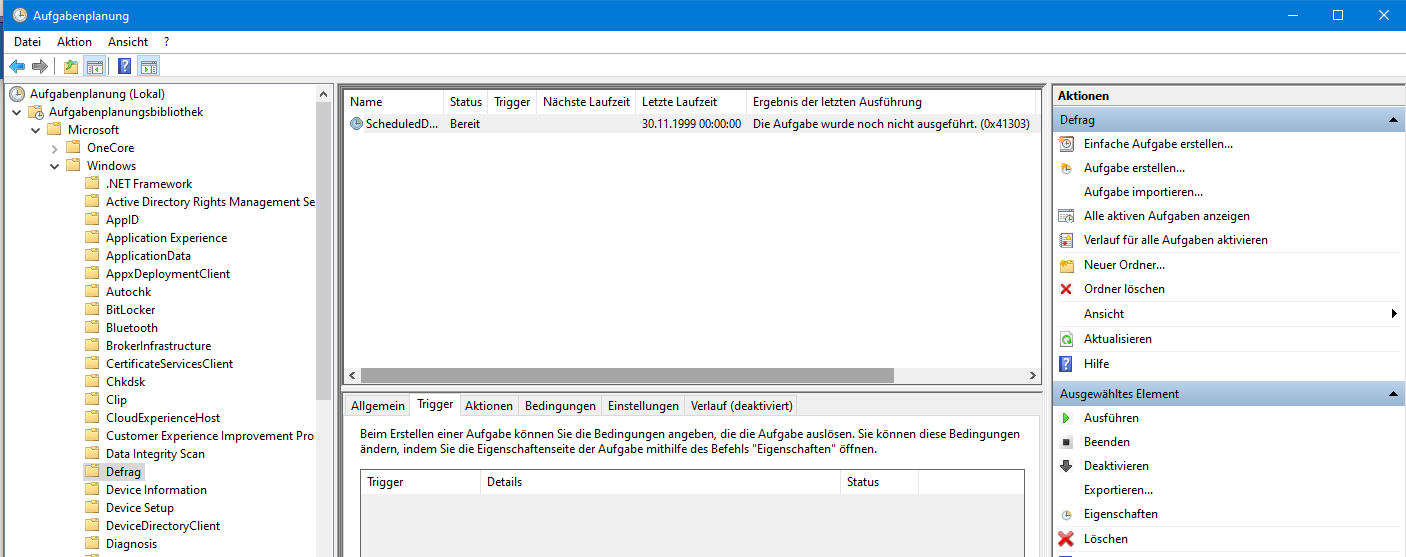
Task: Select the Bluetooth folder
Action: (x=132, y=328)
